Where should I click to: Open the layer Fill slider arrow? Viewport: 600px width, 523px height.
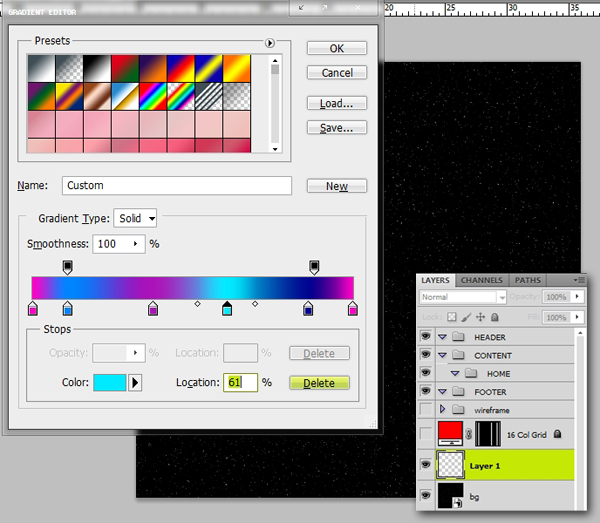click(577, 317)
